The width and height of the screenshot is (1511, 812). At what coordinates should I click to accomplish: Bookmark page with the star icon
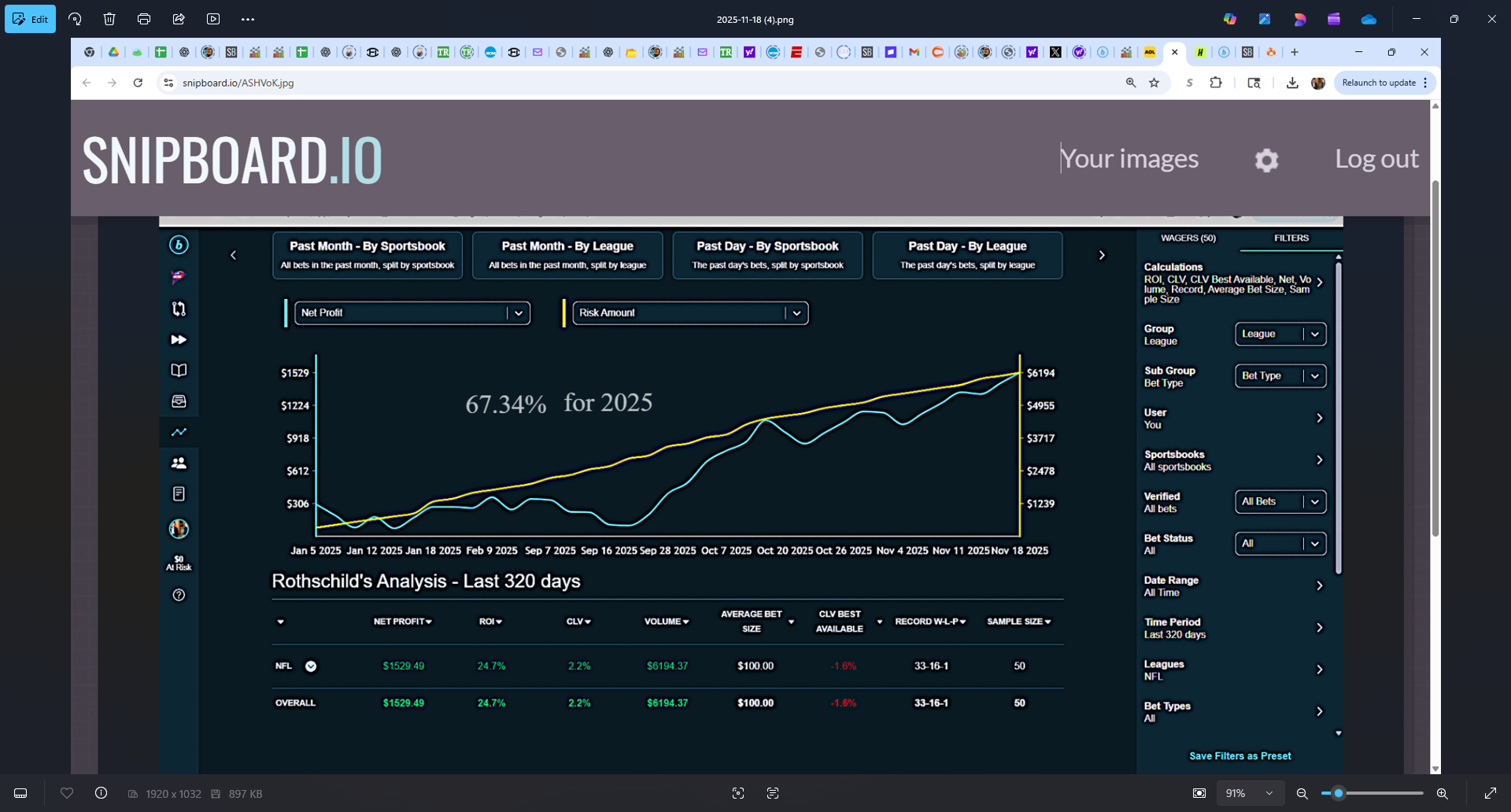[1154, 83]
